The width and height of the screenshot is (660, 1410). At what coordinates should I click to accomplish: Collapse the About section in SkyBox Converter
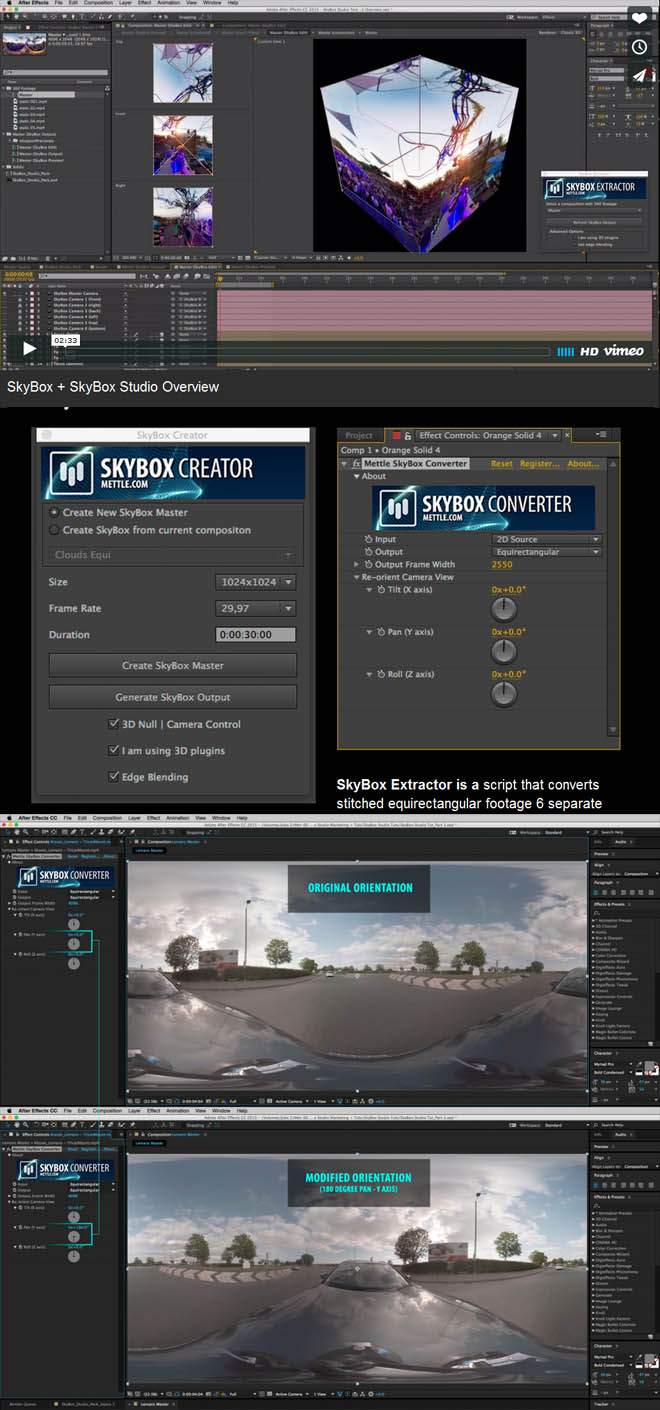point(357,477)
